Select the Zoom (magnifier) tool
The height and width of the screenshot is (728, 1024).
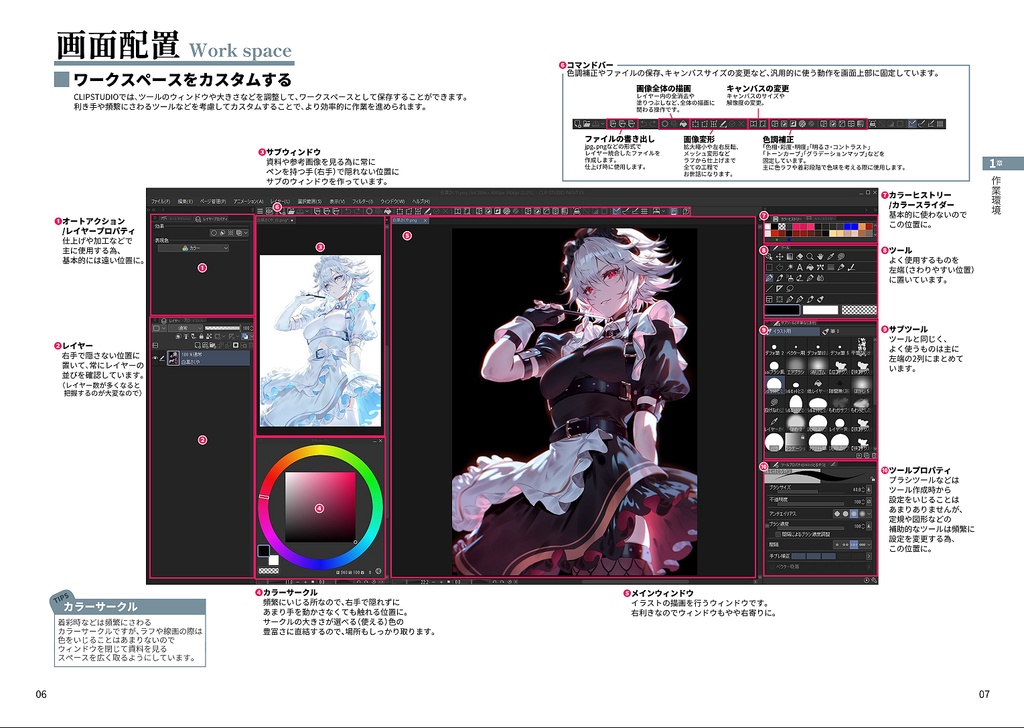[x=810, y=257]
